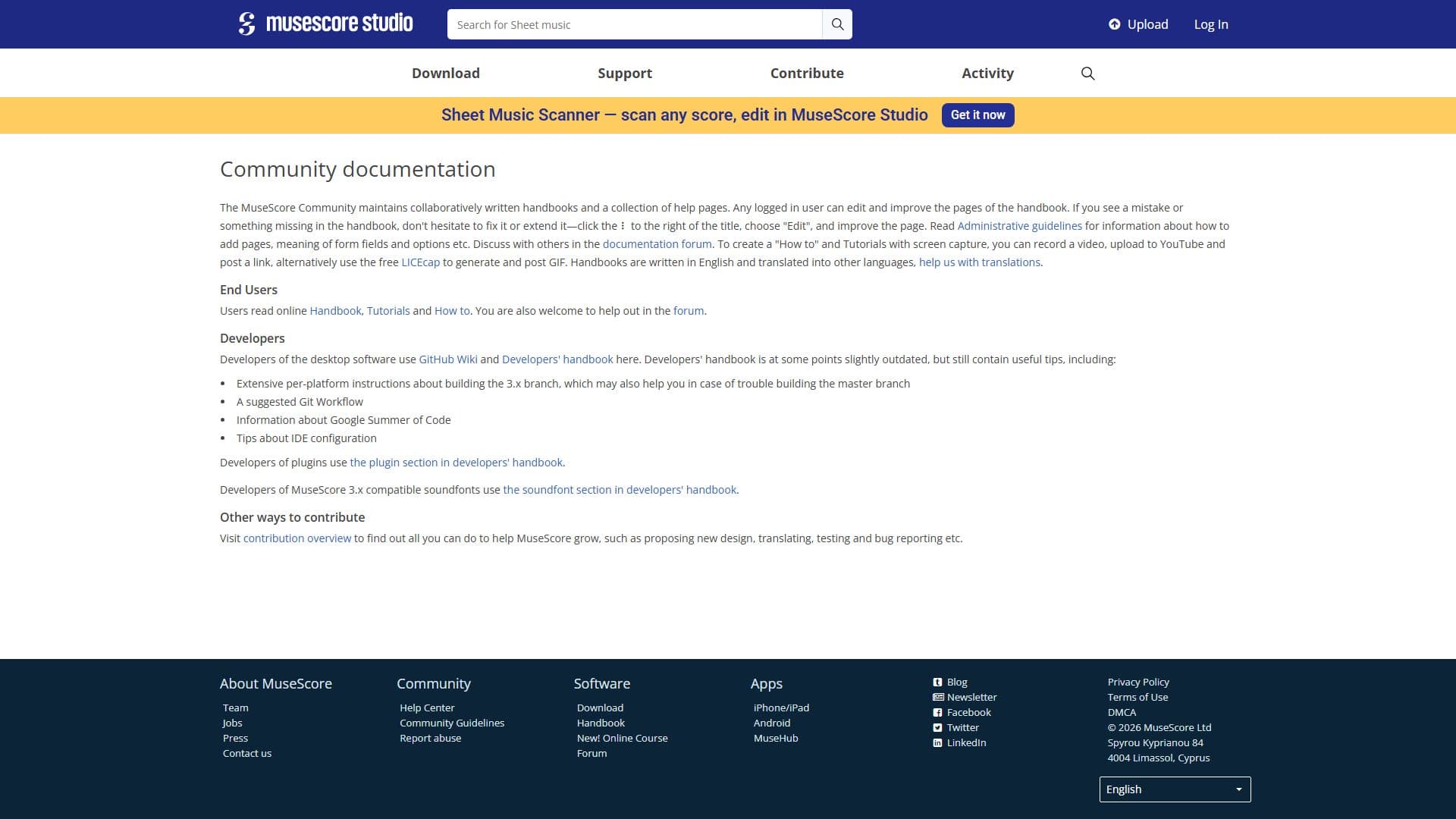Click Team in the footer
This screenshot has width=1456, height=819.
(x=235, y=708)
